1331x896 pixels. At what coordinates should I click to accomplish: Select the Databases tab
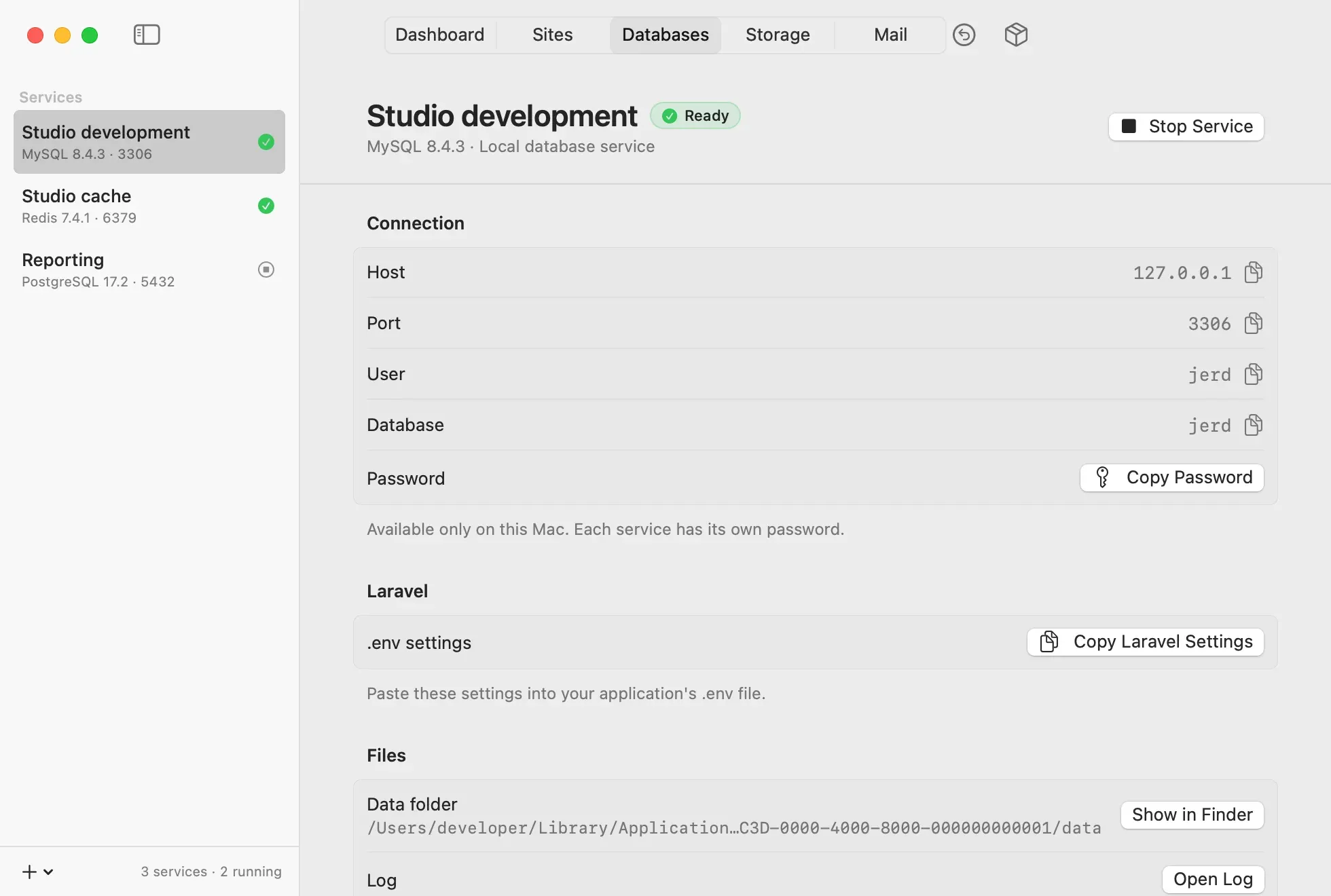[665, 35]
